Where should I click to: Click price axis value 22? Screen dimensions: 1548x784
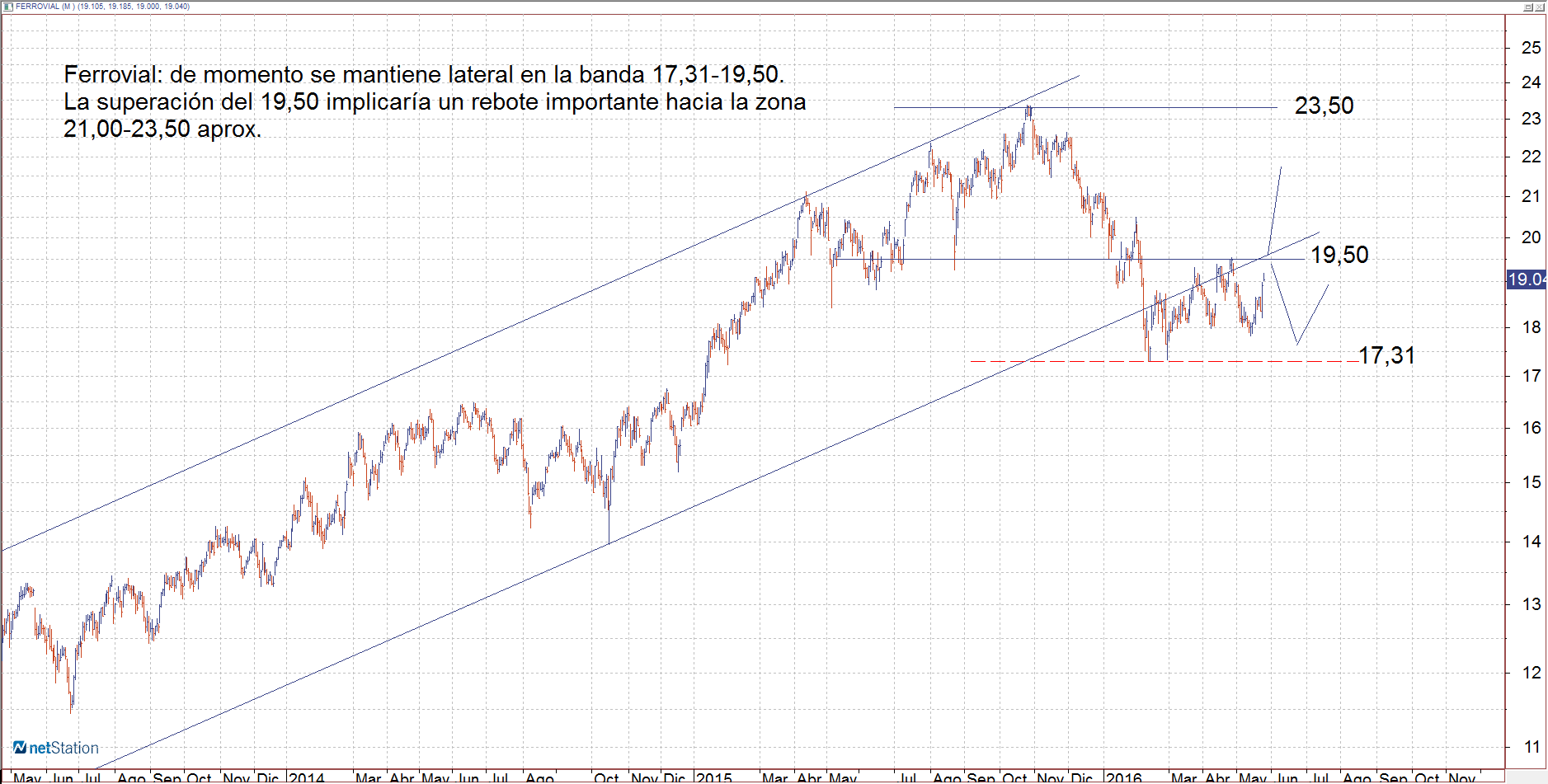[x=1531, y=157]
